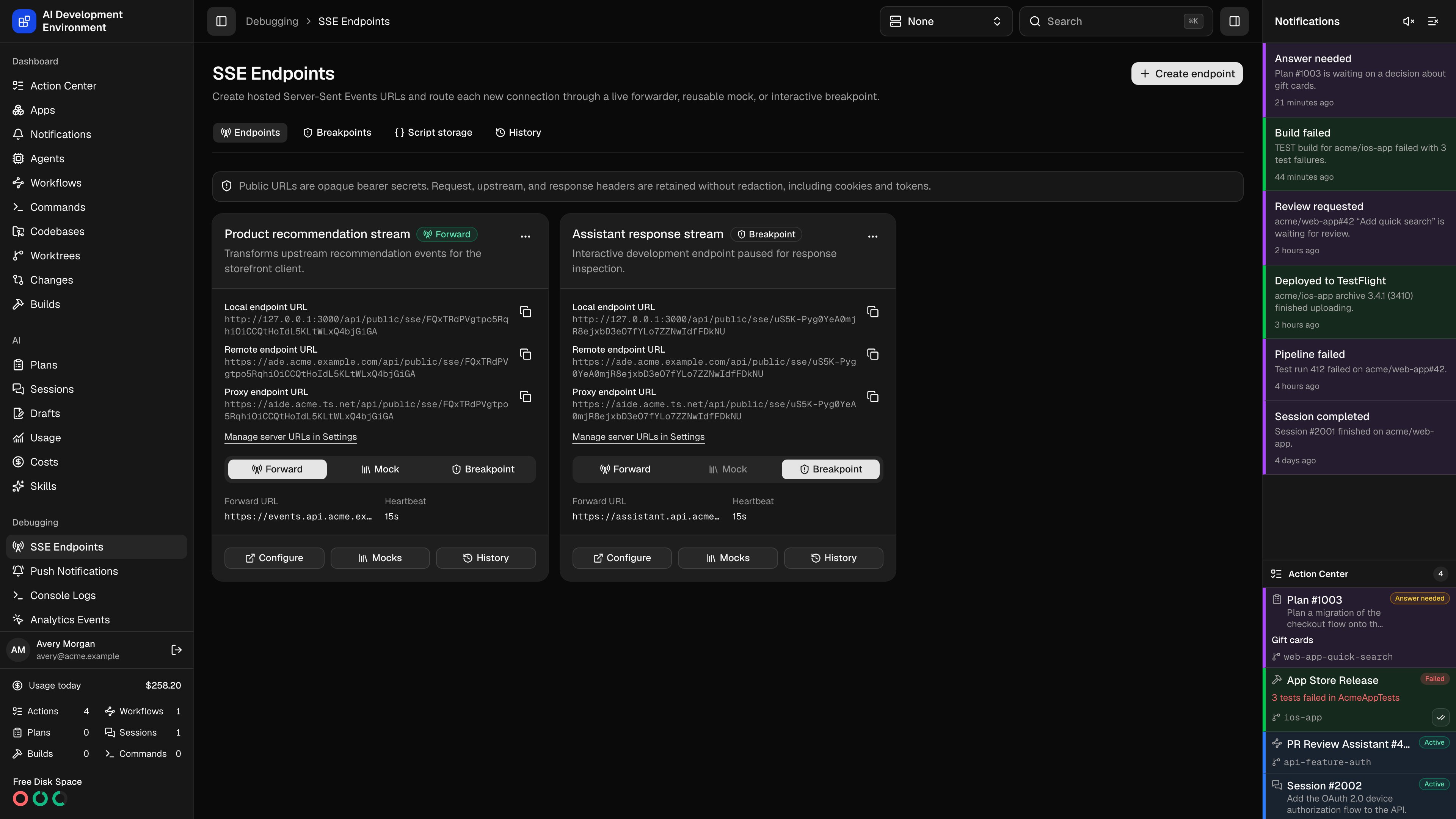
Task: Toggle the left sidebar panel icon
Action: pos(221,22)
